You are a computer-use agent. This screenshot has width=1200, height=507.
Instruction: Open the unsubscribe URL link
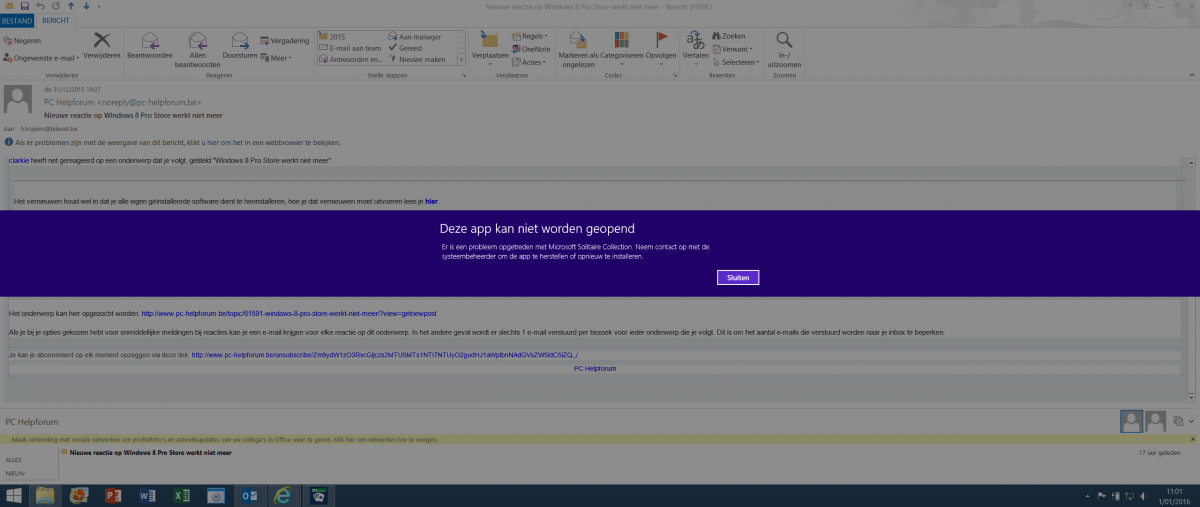click(x=385, y=355)
